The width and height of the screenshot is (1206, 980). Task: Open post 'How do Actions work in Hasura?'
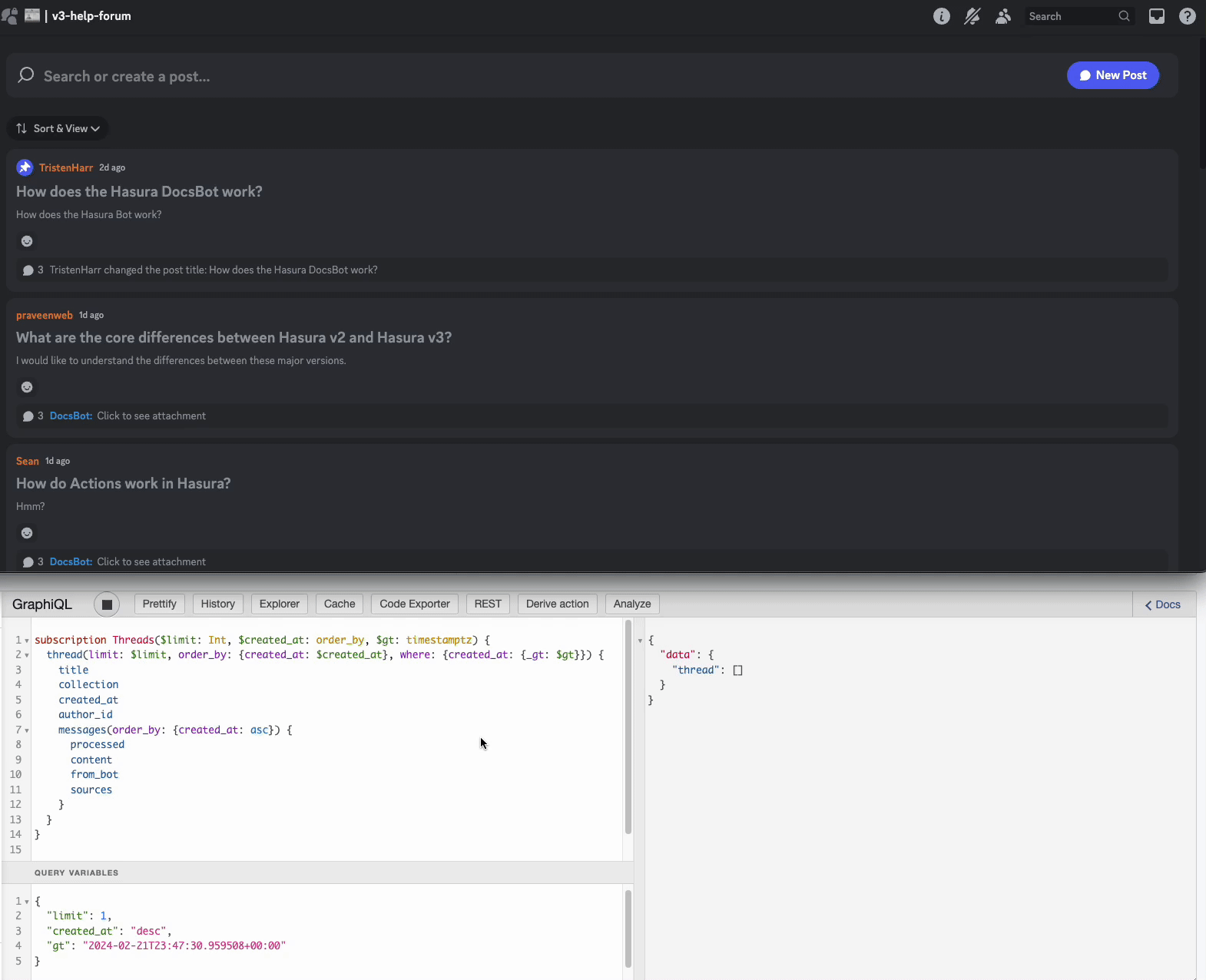coord(123,483)
